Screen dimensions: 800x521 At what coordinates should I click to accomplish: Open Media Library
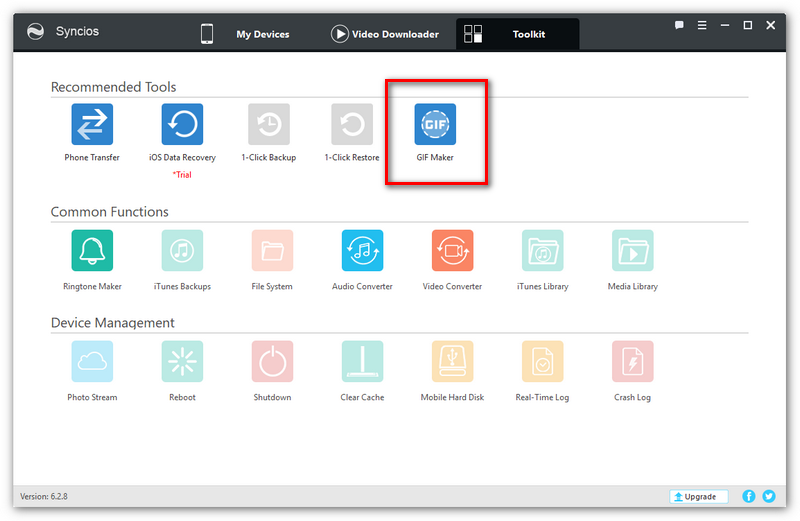[633, 251]
